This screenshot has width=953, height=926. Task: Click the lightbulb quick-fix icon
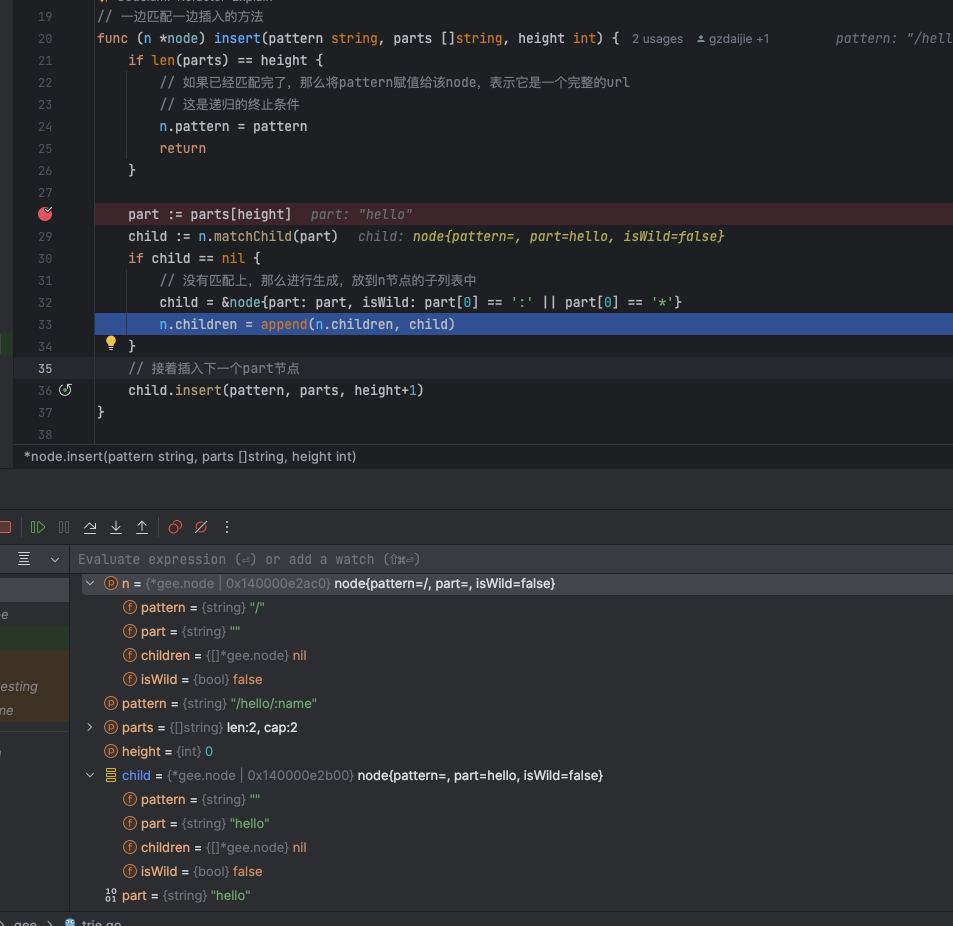[112, 344]
